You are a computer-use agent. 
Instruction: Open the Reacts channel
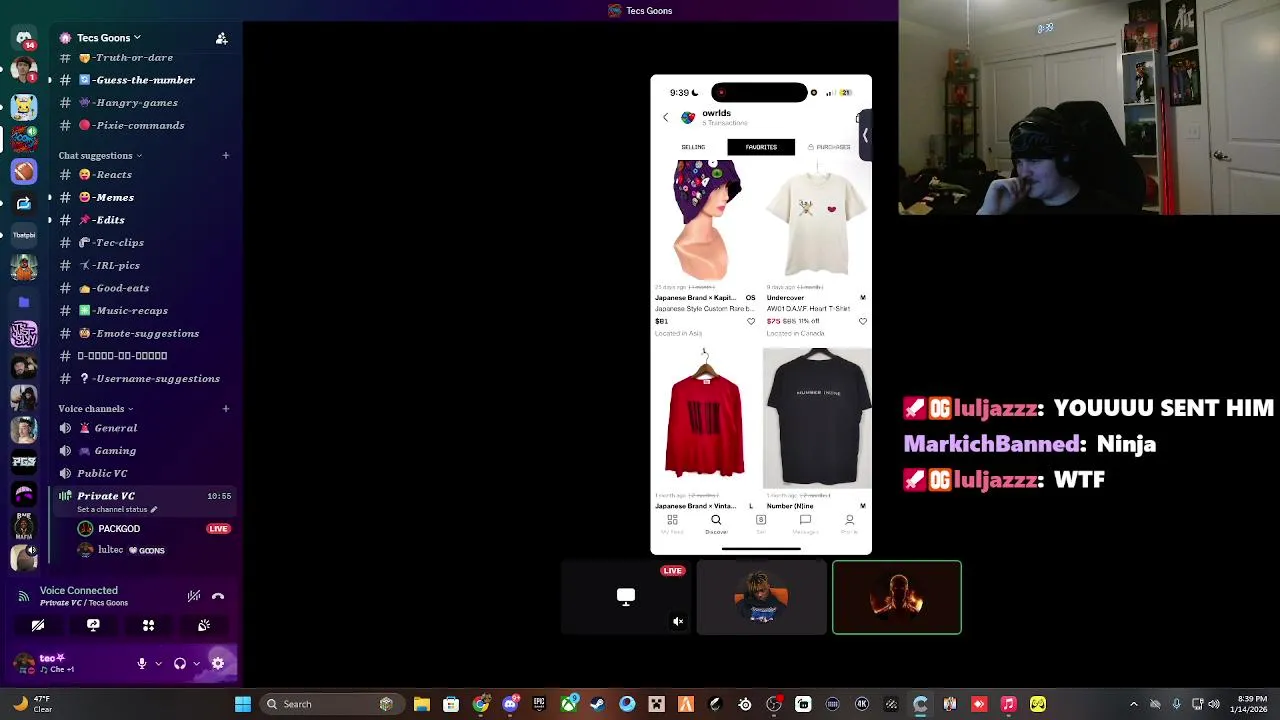145,175
